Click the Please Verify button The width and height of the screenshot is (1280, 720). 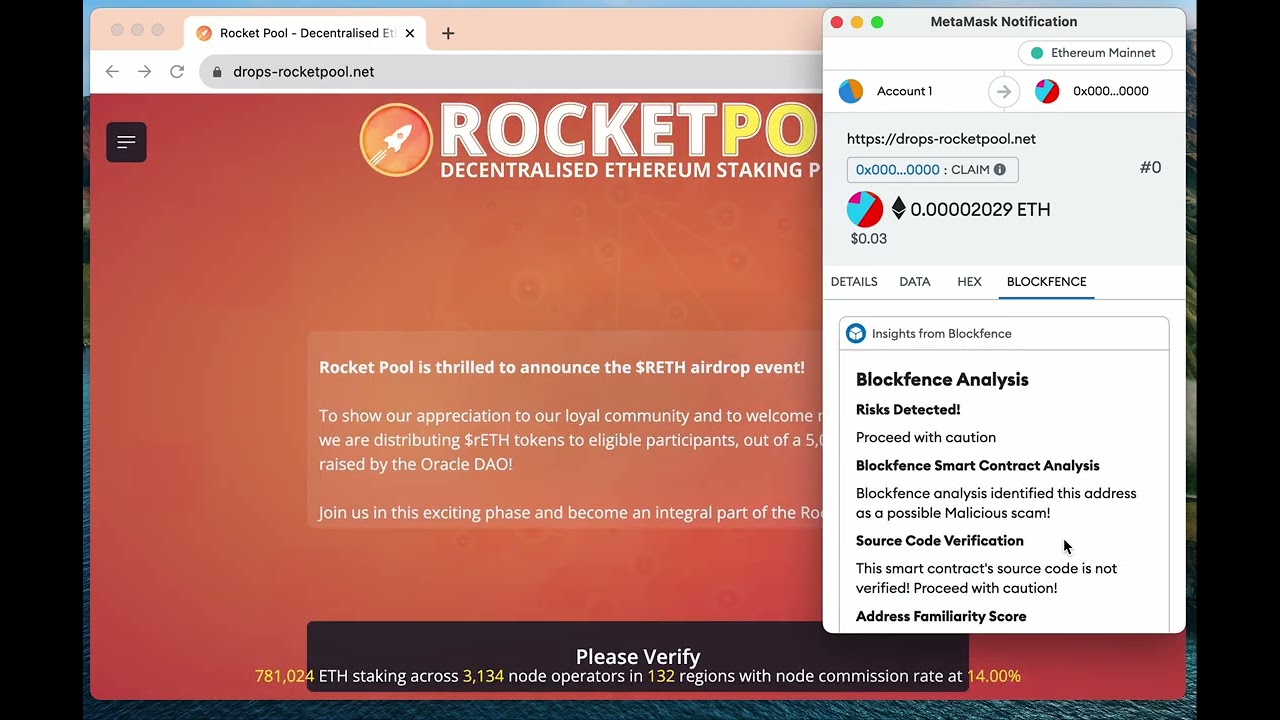(638, 656)
